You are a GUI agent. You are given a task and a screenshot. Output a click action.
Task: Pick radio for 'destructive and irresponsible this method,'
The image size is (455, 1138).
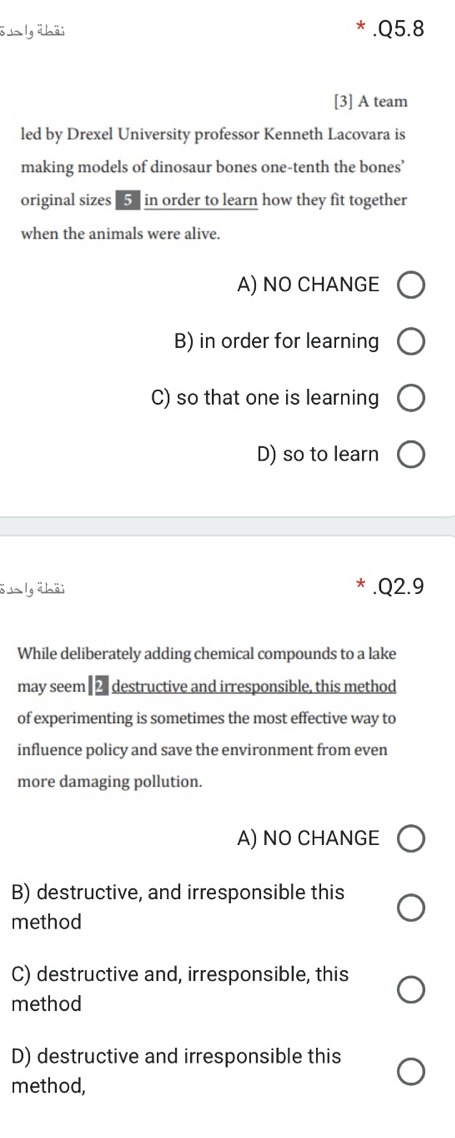411,1071
